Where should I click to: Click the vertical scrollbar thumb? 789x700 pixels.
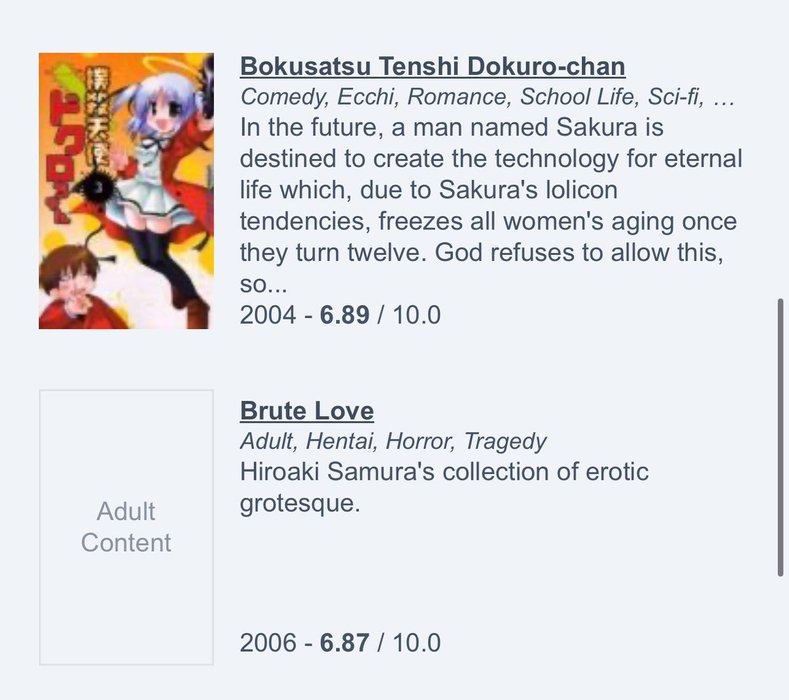click(x=780, y=437)
